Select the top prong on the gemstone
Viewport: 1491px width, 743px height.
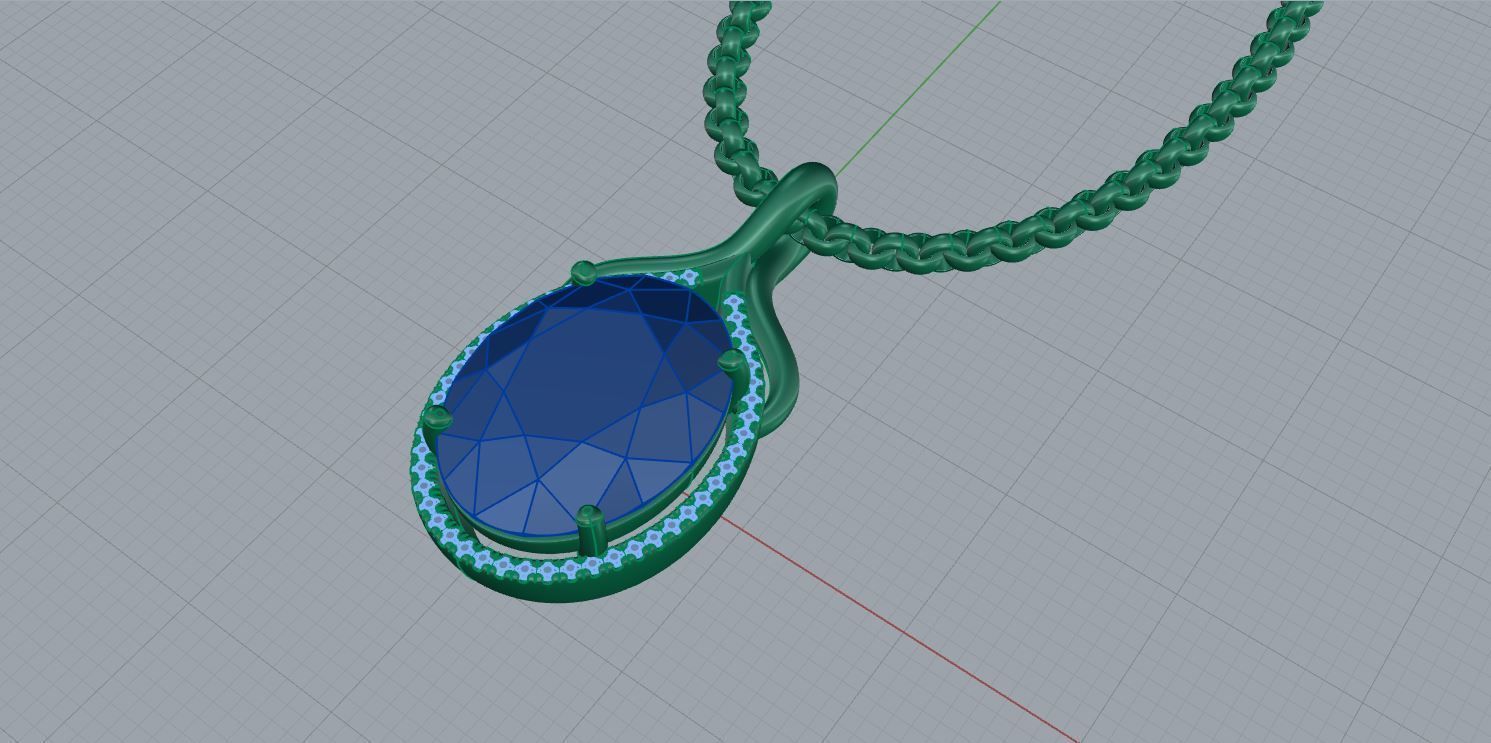click(583, 271)
